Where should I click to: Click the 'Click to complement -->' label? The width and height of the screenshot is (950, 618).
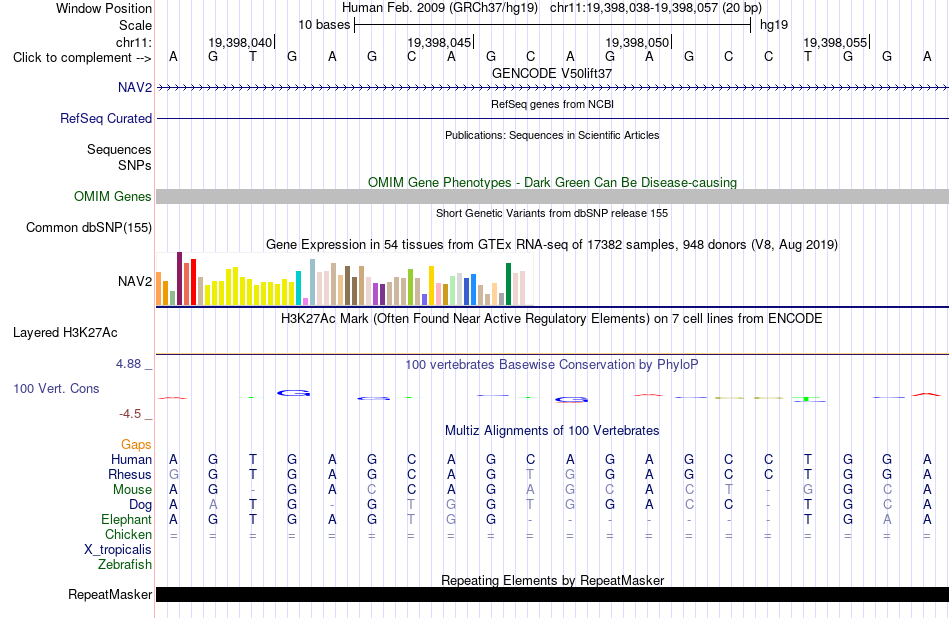pos(82,58)
